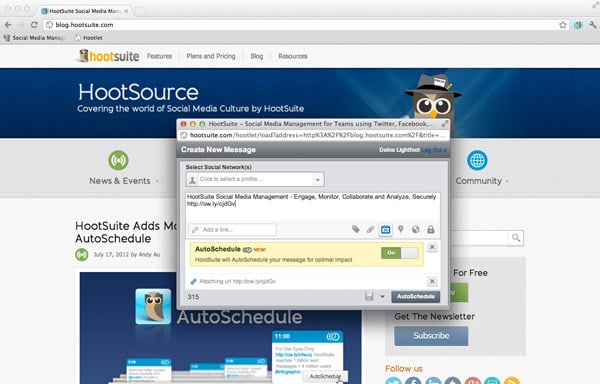This screenshot has width=600, height=384.
Task: Click the HootSource banner title
Action: point(138,92)
